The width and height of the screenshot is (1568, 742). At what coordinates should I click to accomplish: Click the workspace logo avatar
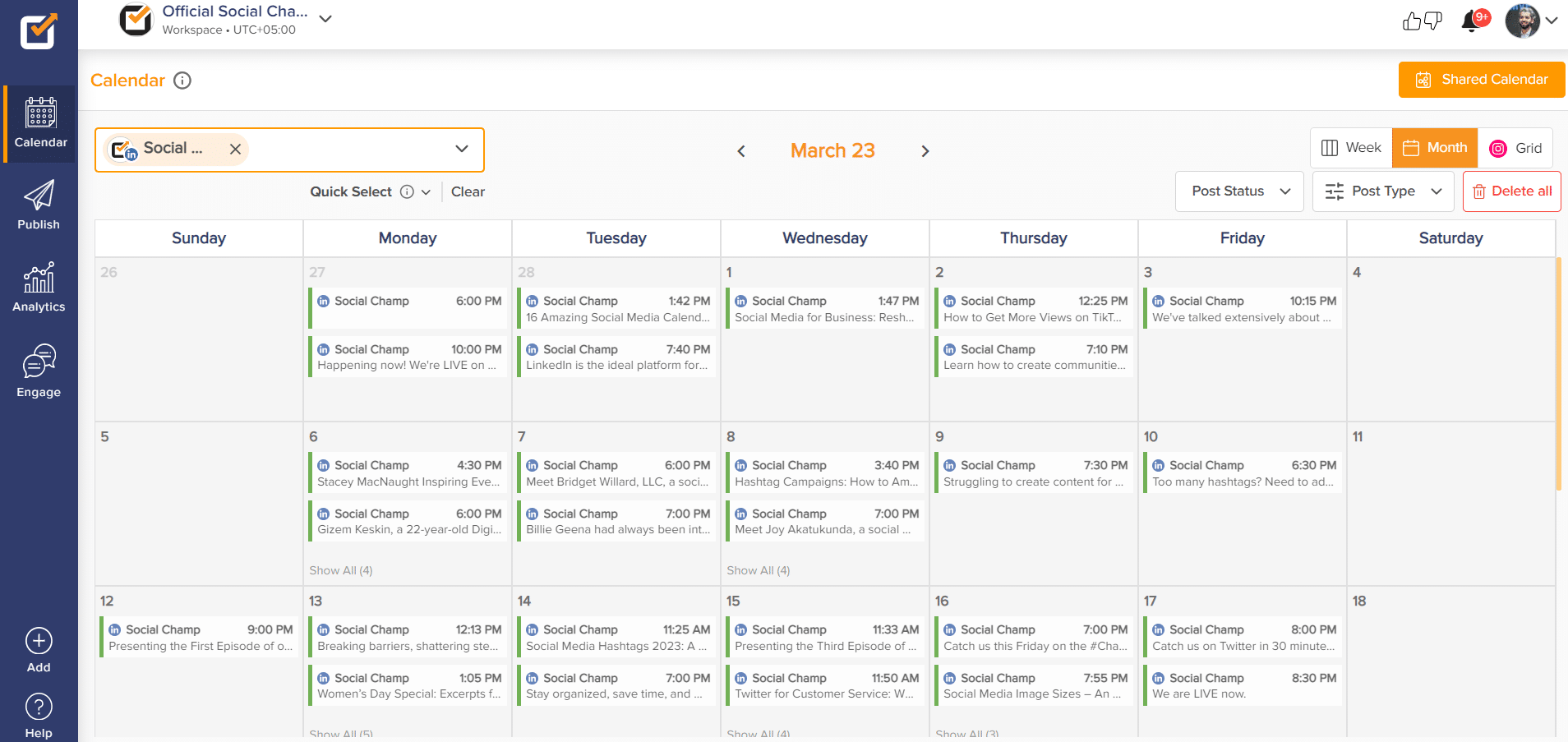coord(136,20)
